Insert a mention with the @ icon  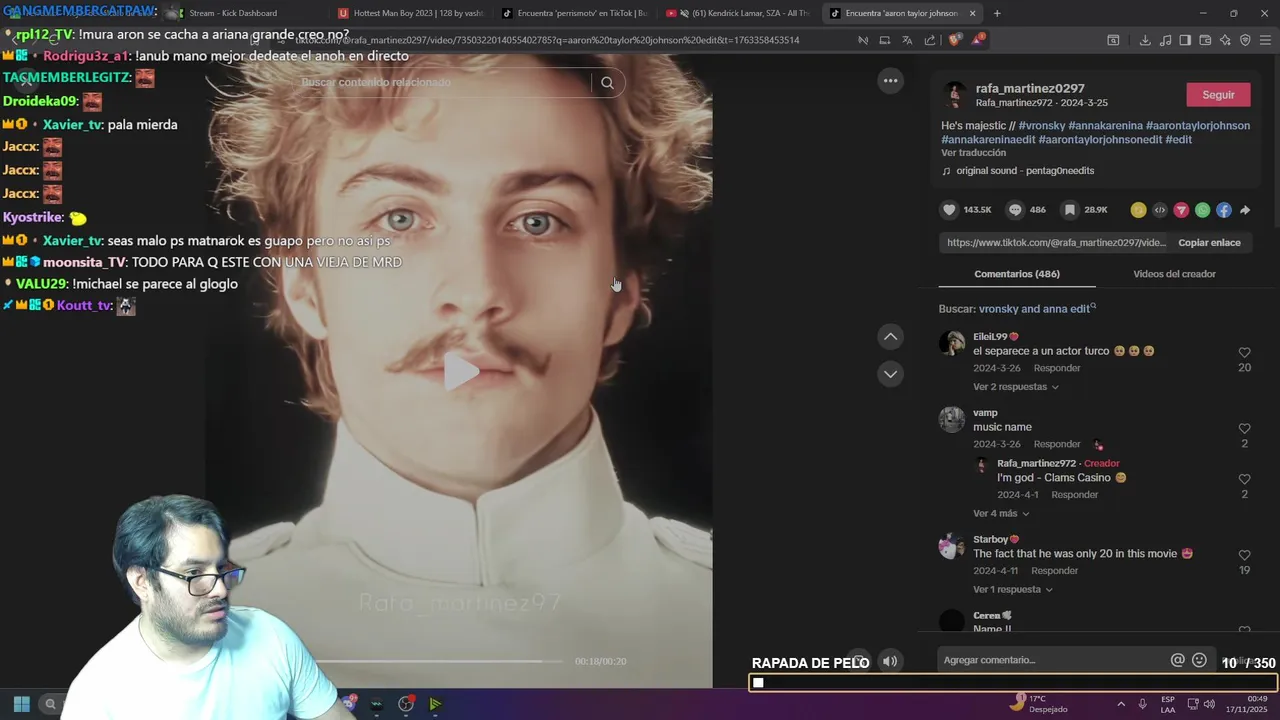(x=1178, y=660)
